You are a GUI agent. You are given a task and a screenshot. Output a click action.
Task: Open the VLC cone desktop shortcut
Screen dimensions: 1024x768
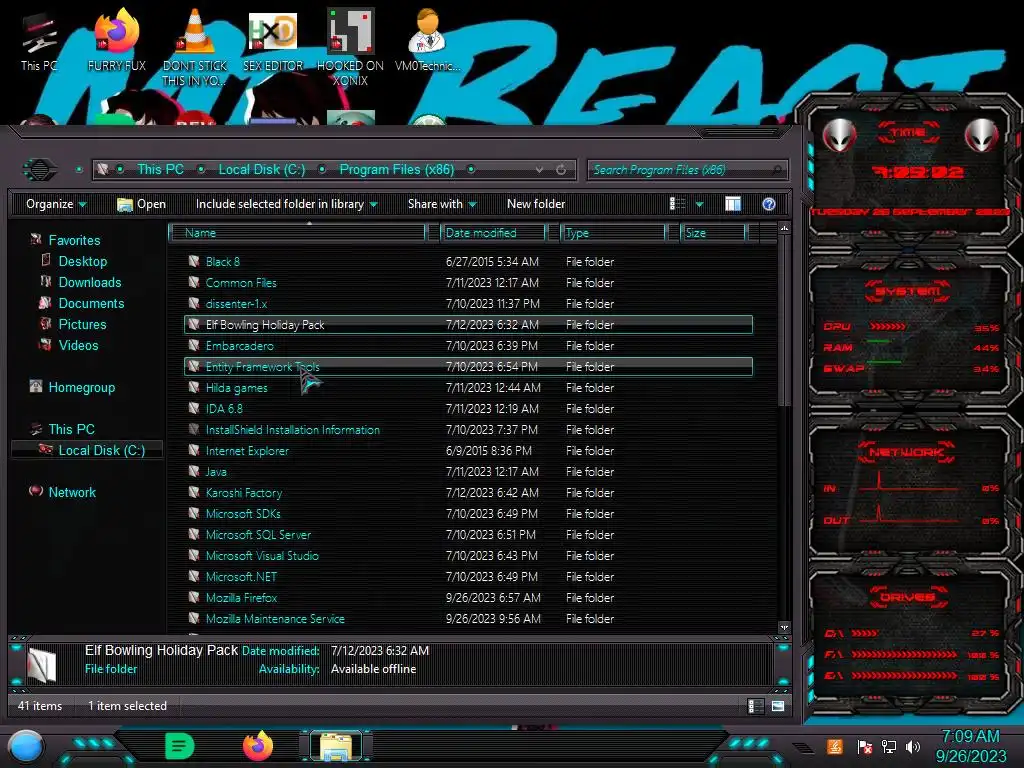click(x=194, y=47)
